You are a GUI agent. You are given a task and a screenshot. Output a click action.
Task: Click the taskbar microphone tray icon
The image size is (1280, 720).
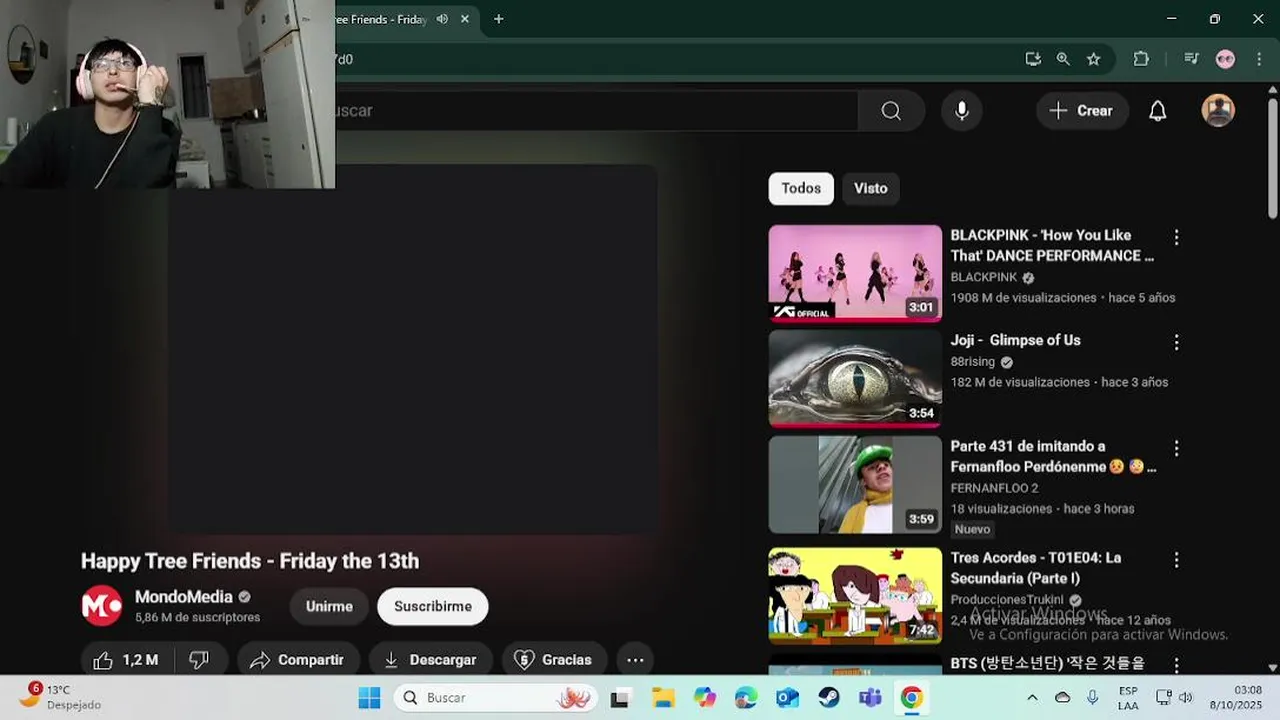coord(1092,698)
